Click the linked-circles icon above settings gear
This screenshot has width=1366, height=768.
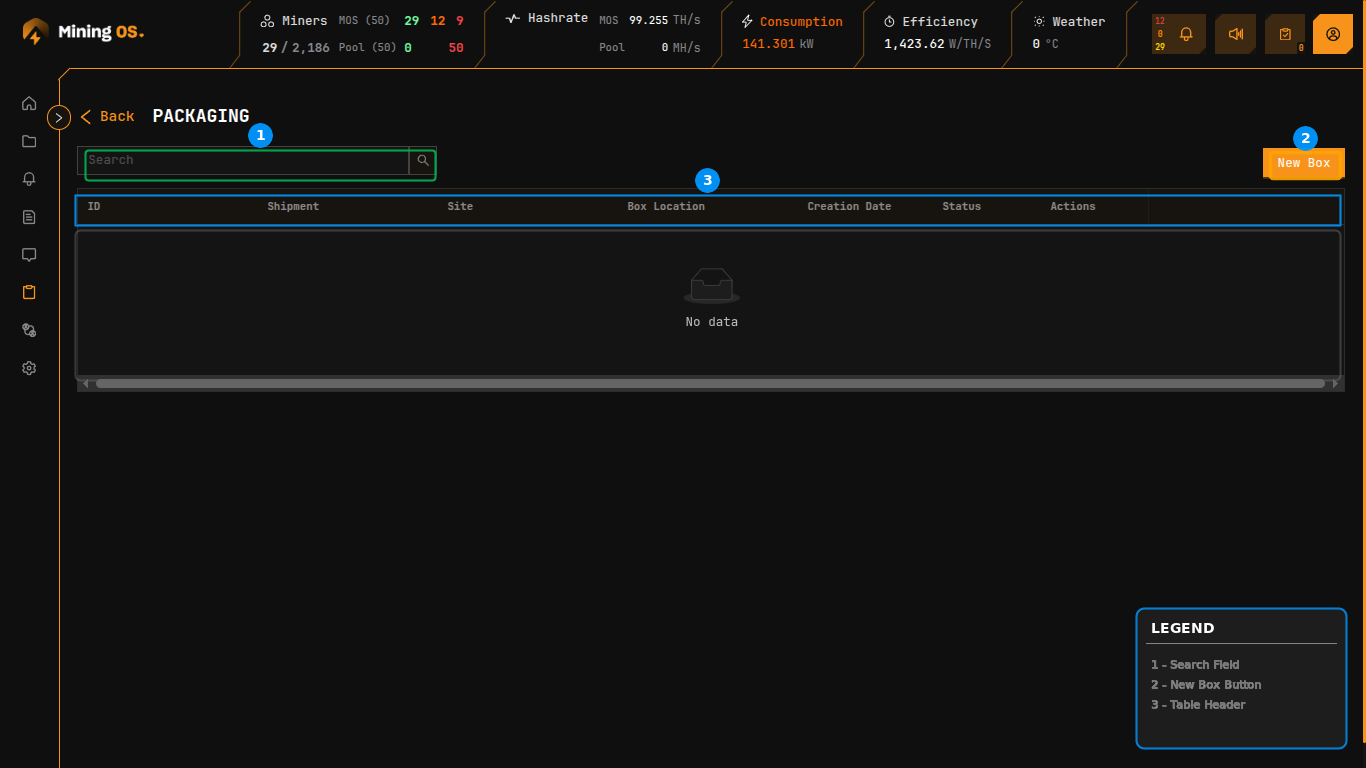[29, 330]
